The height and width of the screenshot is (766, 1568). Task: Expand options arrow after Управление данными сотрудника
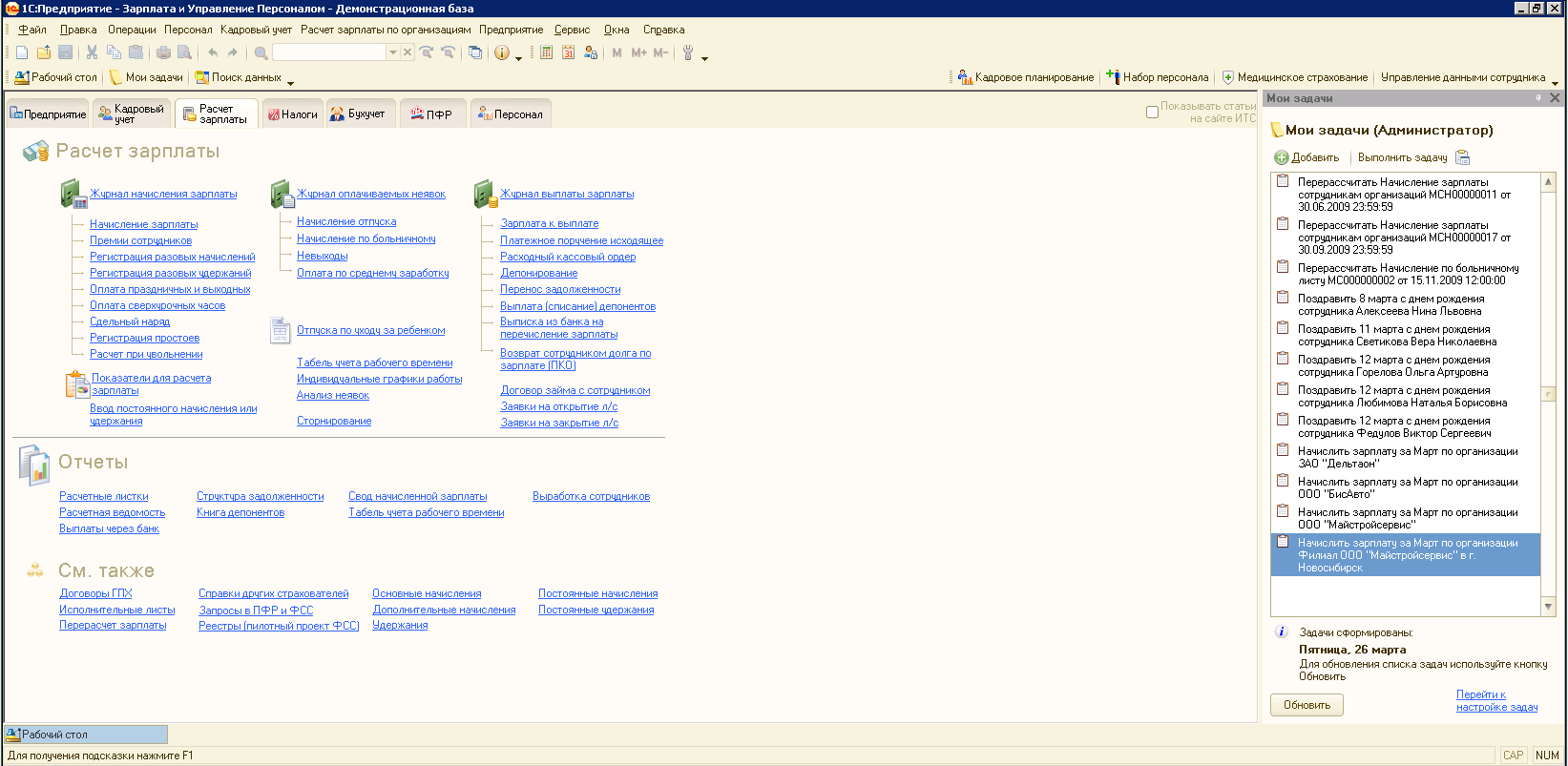click(1555, 82)
